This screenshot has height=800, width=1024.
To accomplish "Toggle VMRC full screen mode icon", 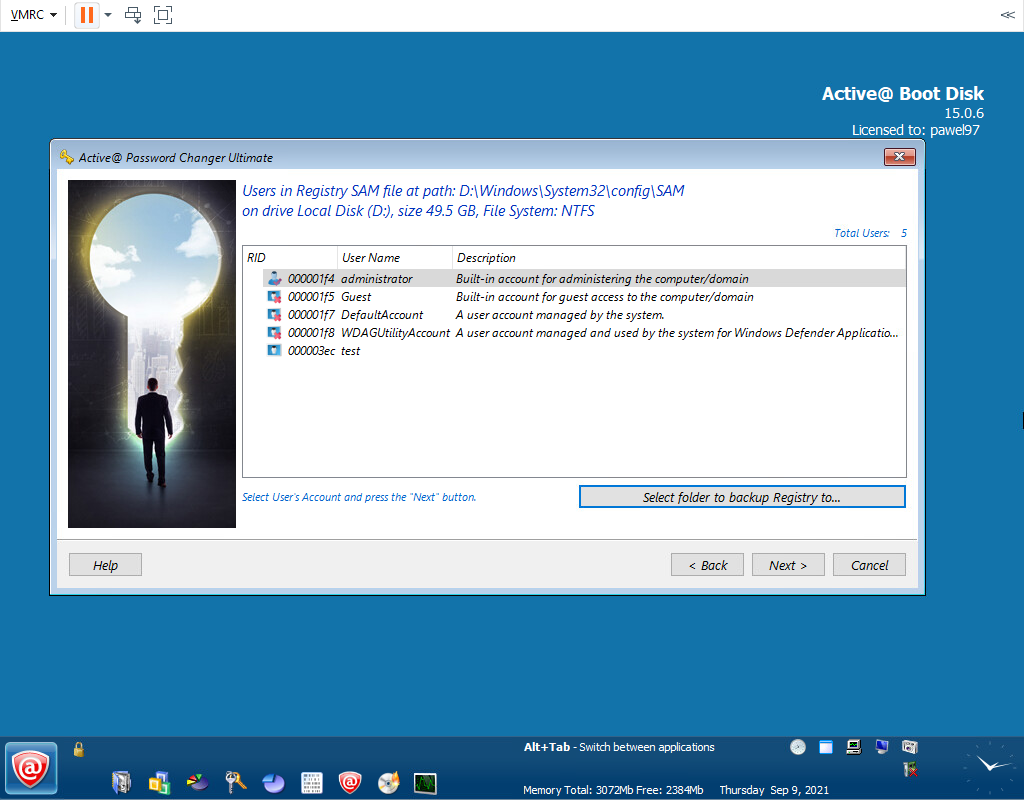I will click(163, 14).
